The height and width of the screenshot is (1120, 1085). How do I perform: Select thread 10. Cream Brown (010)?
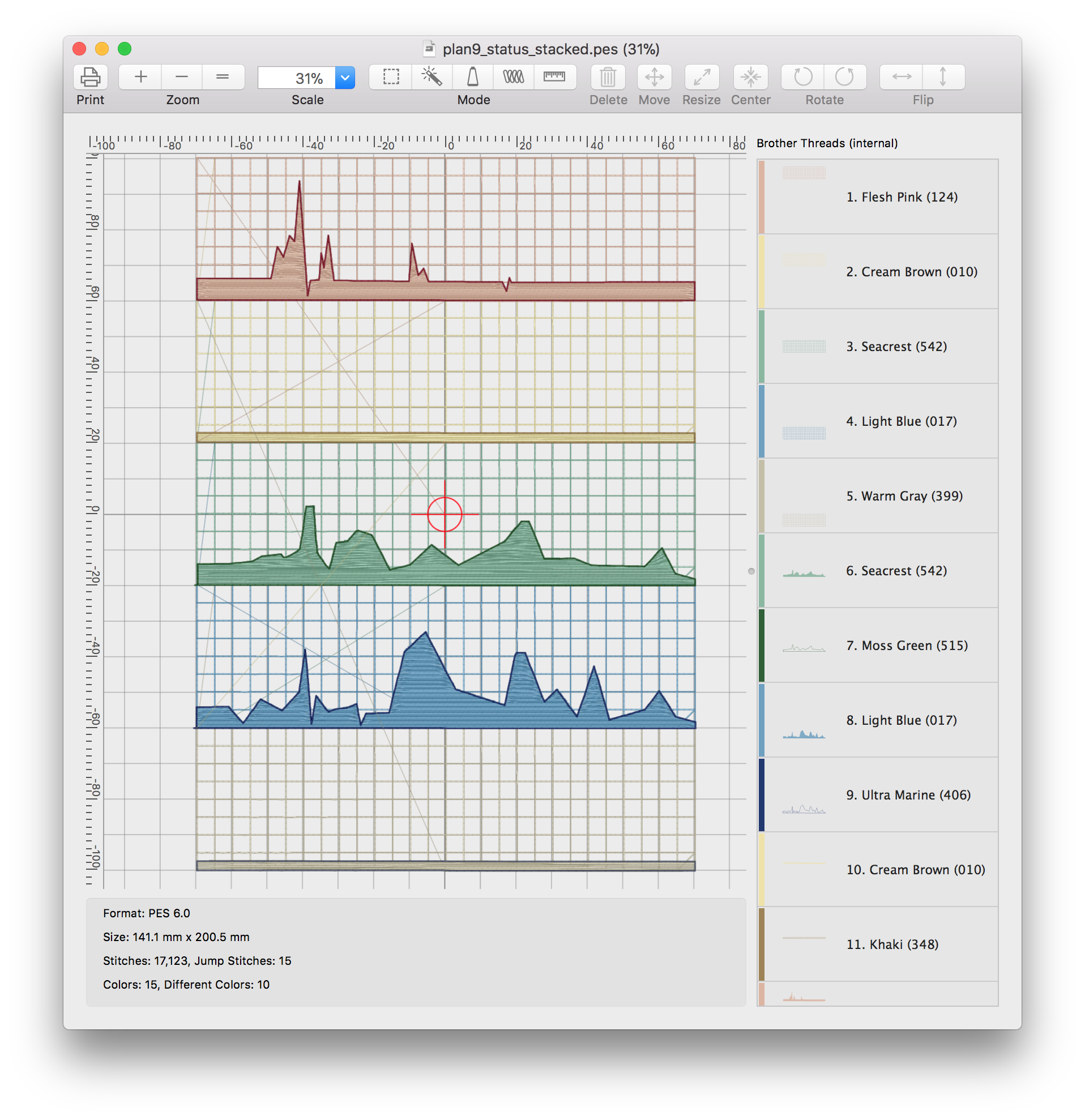point(878,870)
